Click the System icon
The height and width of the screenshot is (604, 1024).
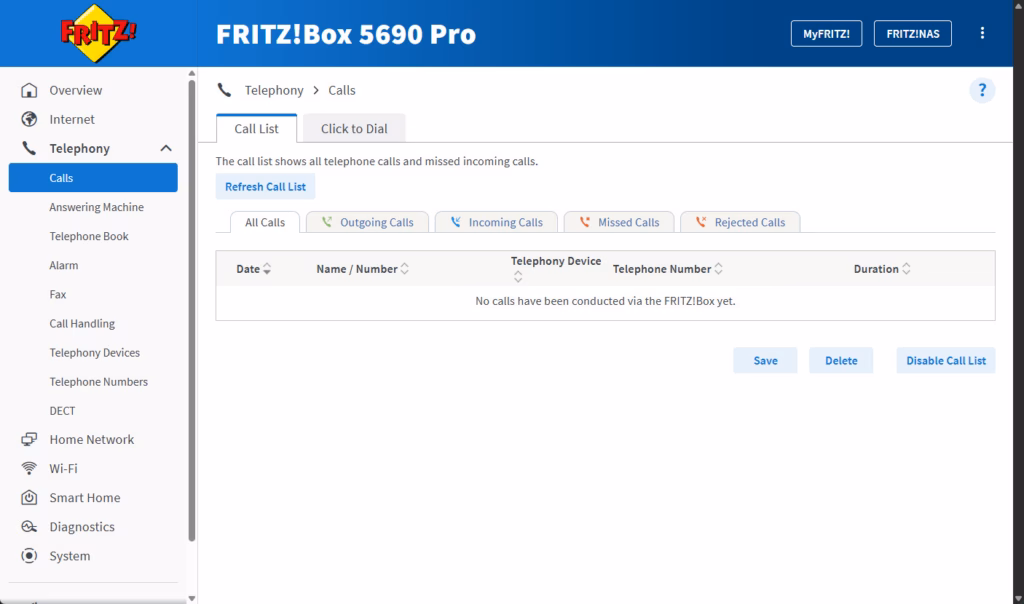click(29, 556)
